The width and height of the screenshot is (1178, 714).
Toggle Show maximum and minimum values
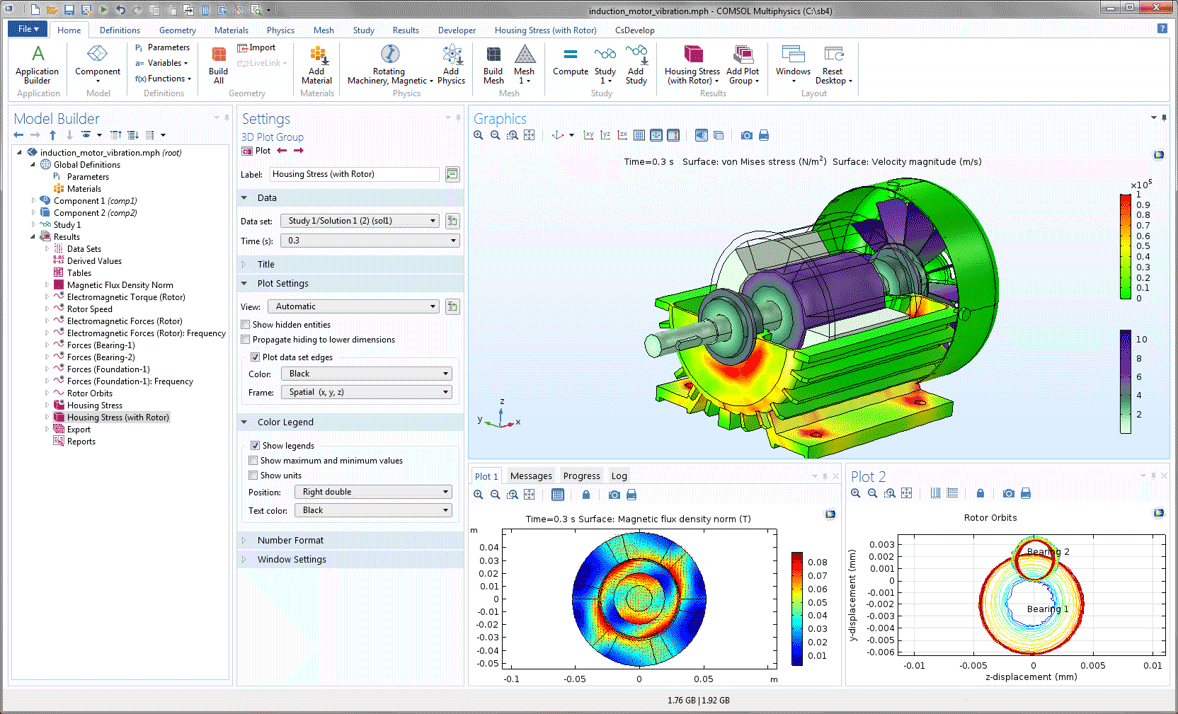tap(254, 461)
